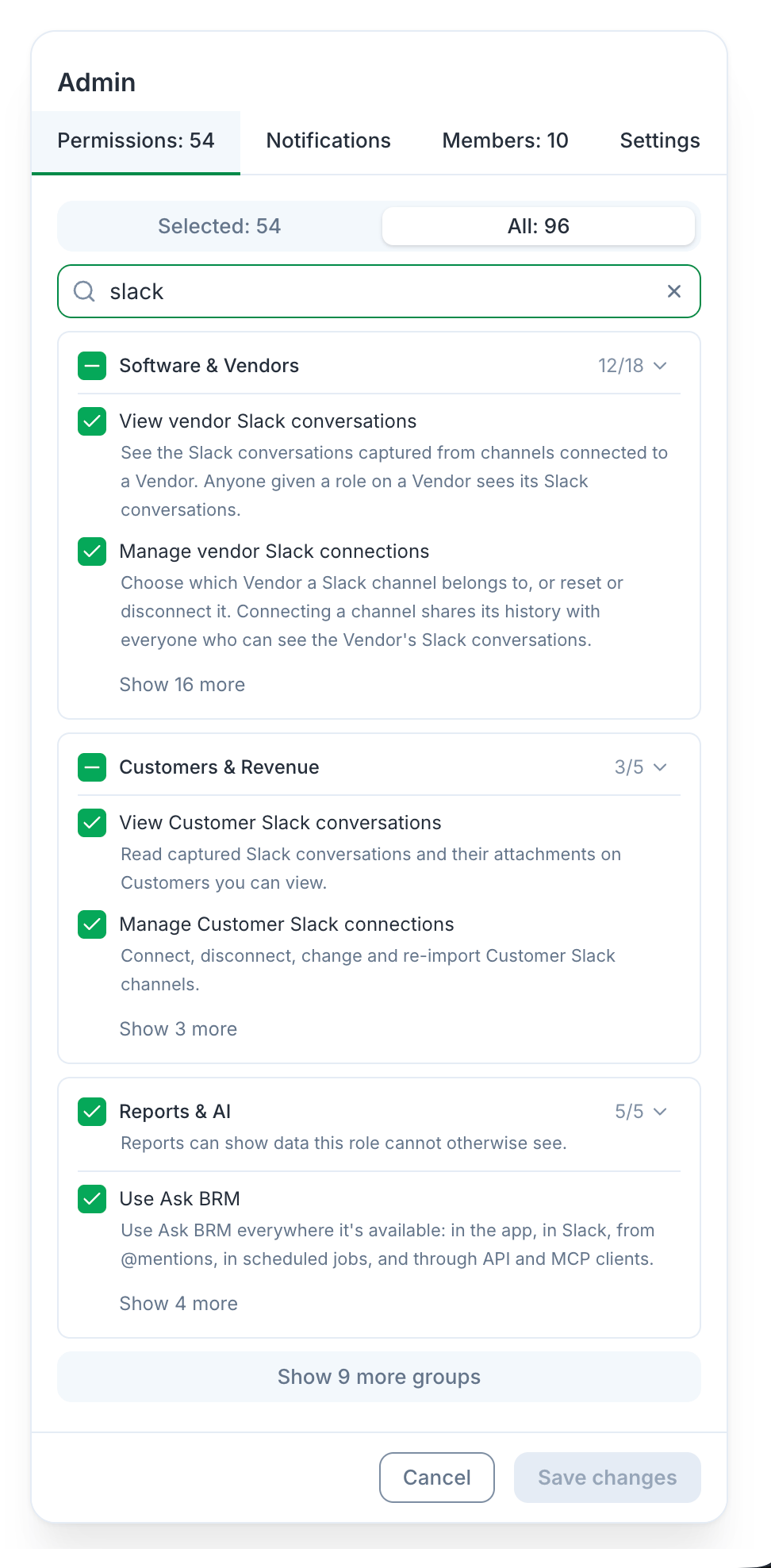Click the Customers & Revenue heading

[x=220, y=767]
